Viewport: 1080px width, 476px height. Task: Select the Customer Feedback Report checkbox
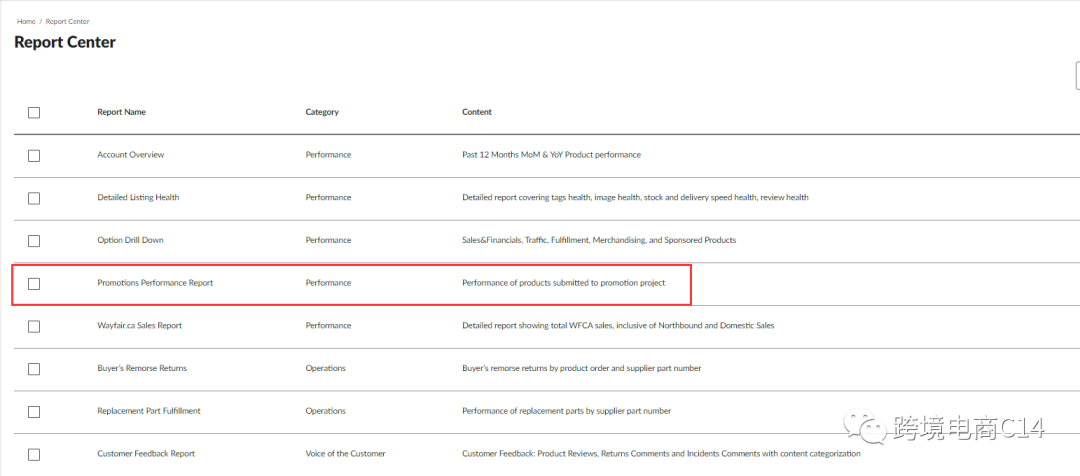34,454
